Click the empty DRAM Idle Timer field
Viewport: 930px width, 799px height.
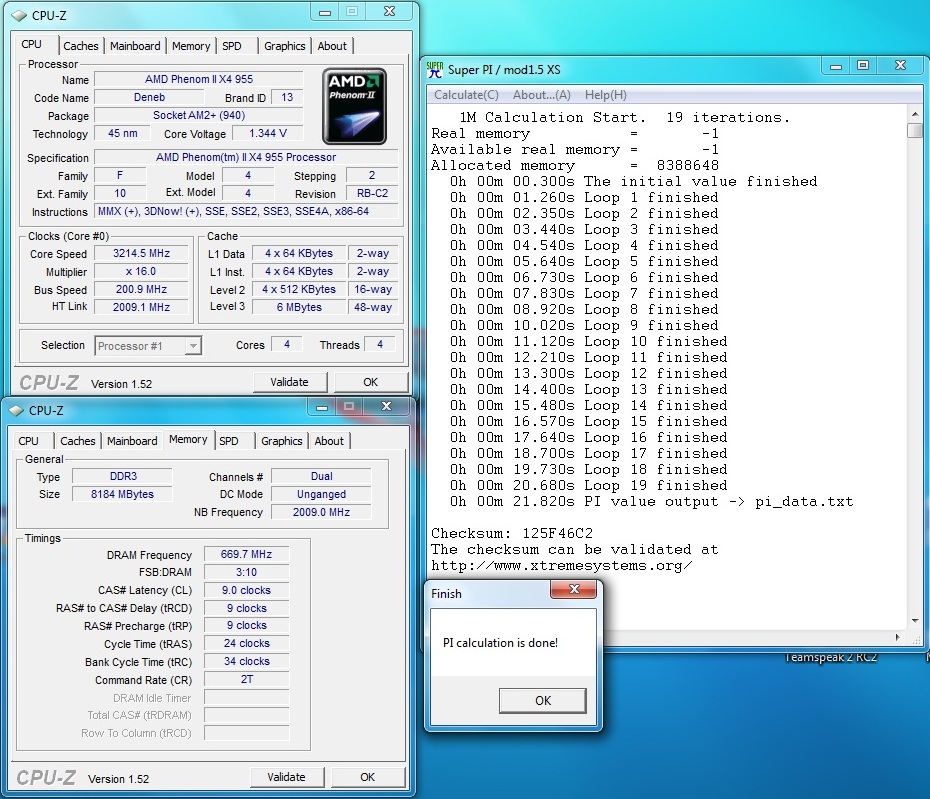247,698
